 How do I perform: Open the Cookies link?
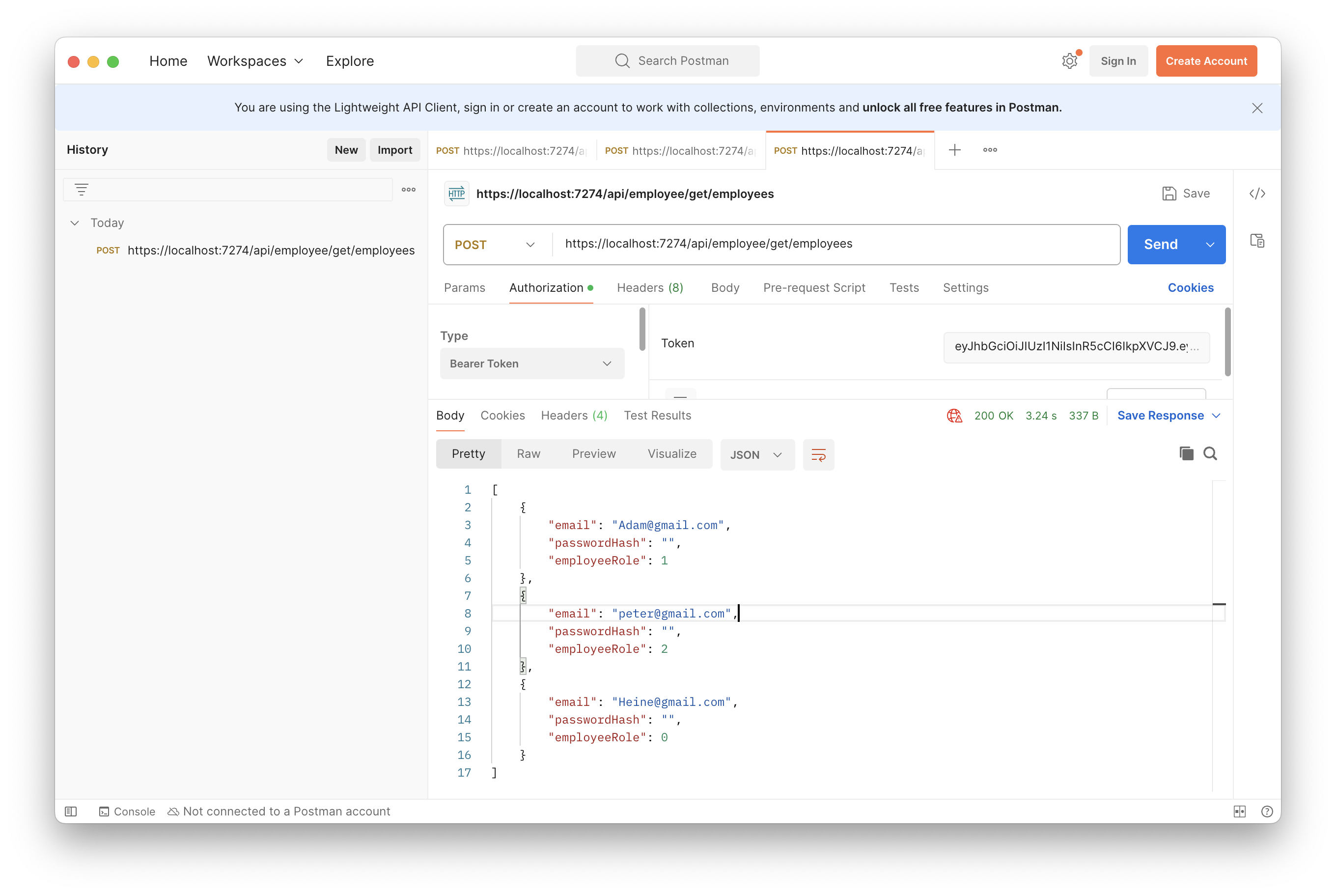click(1190, 287)
